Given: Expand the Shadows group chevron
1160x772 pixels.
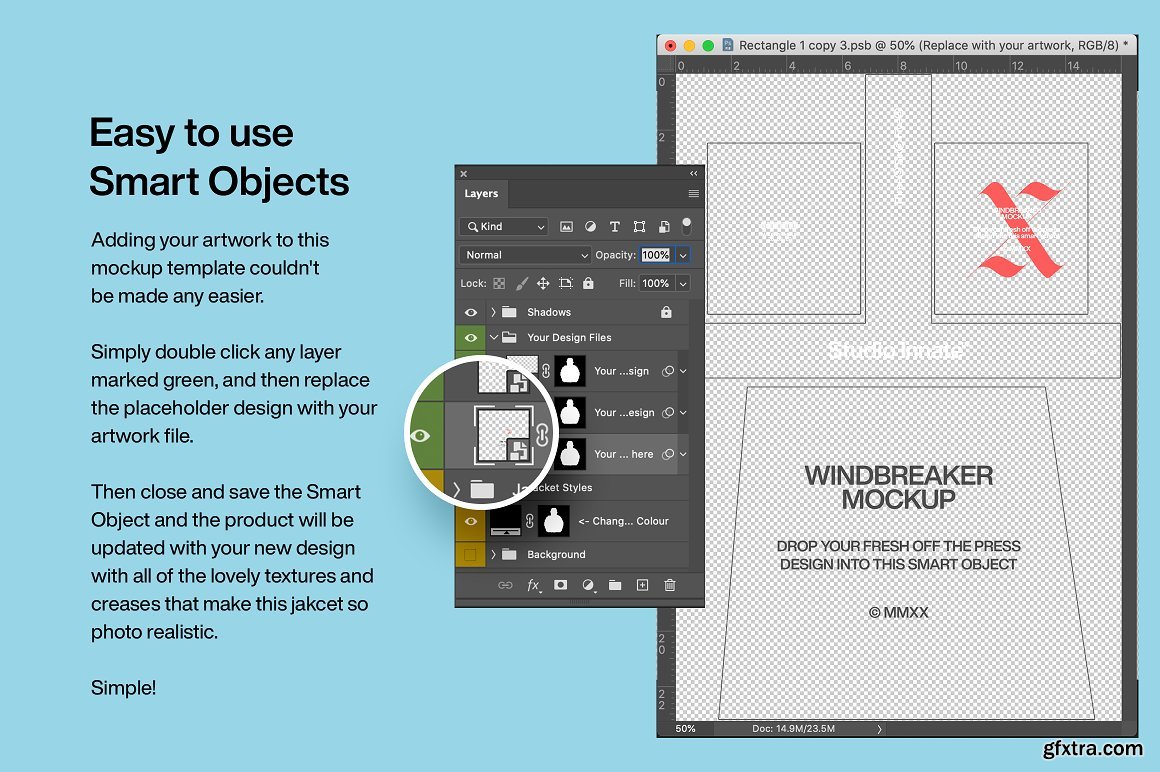Looking at the screenshot, I should tap(493, 313).
